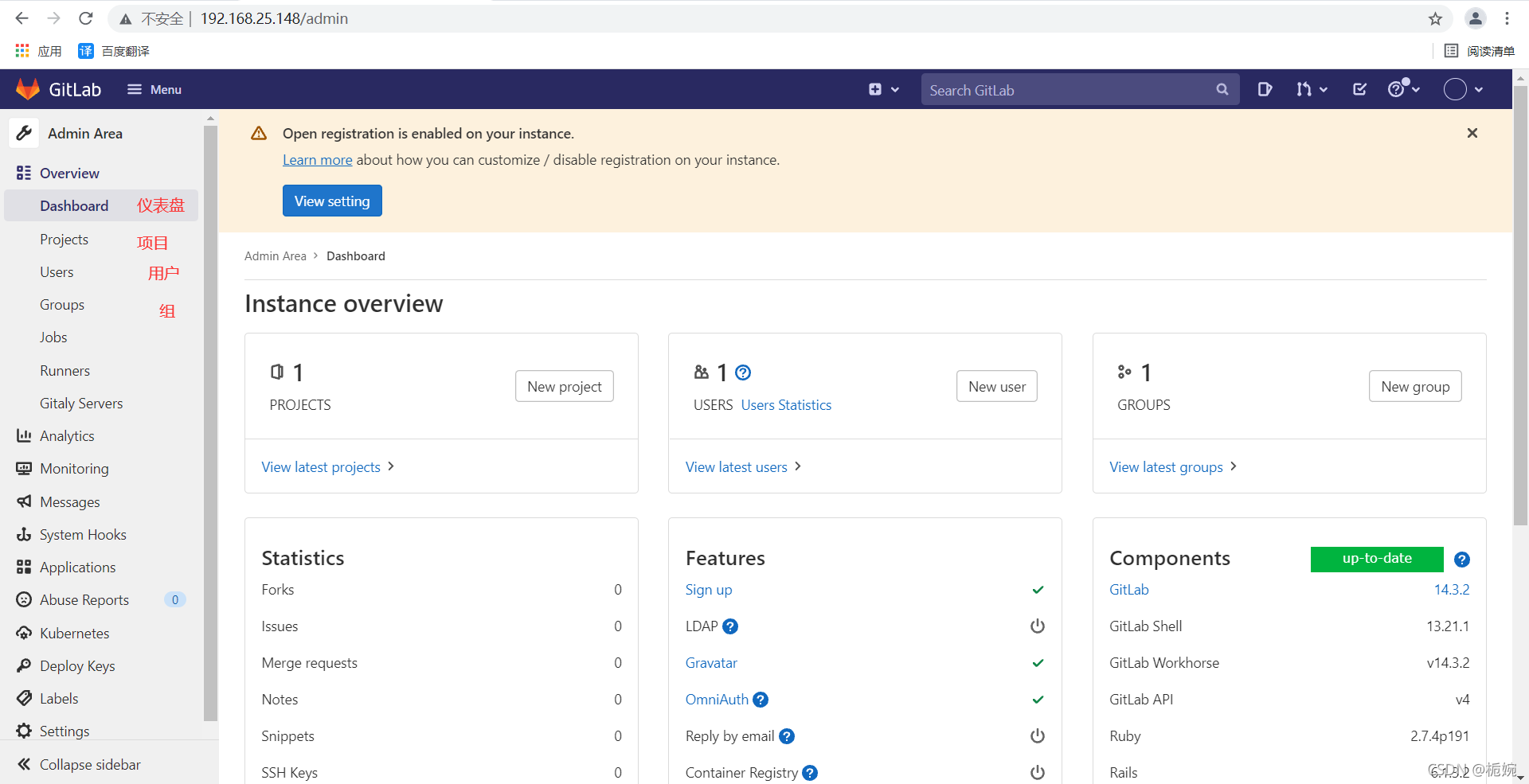Click Abuse Reports count badge 0
Viewport: 1529px width, 784px height.
click(175, 599)
